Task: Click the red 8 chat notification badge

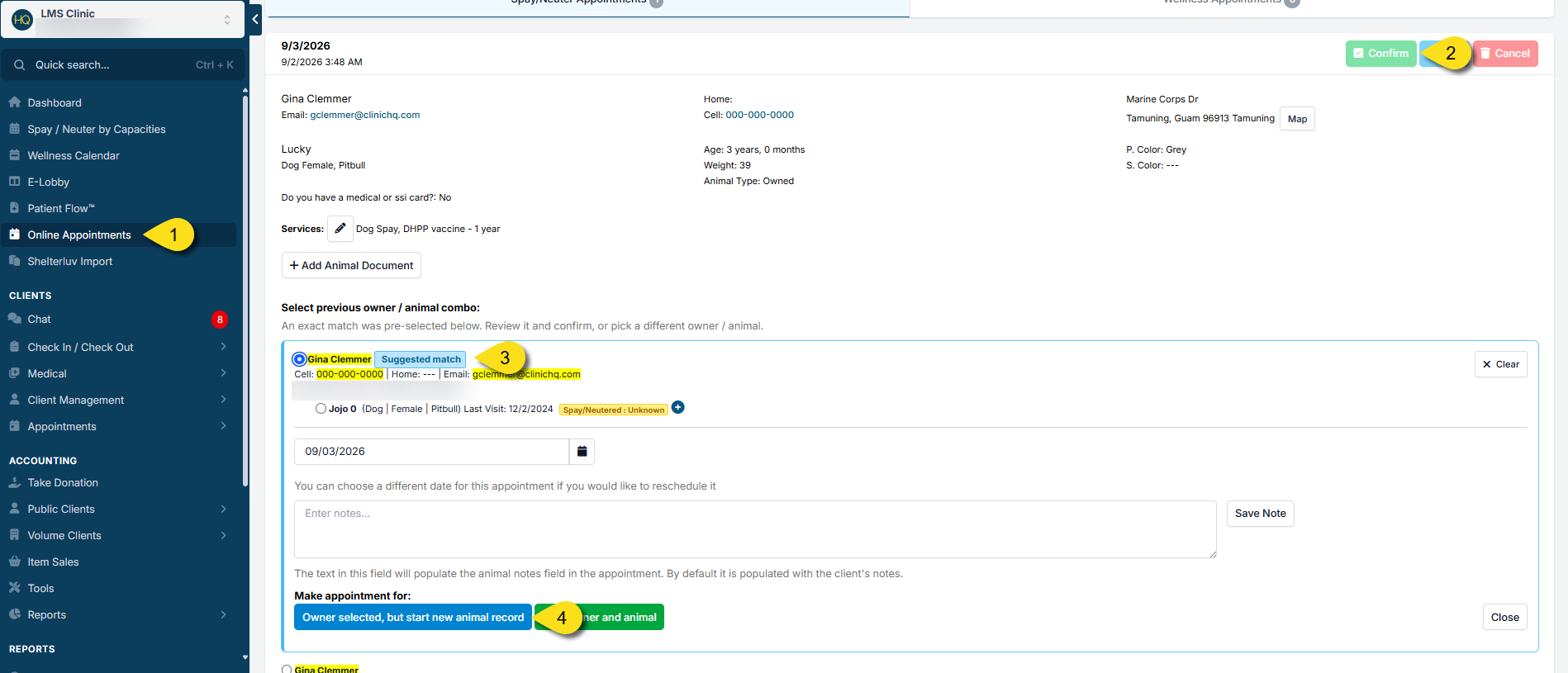Action: (x=220, y=320)
